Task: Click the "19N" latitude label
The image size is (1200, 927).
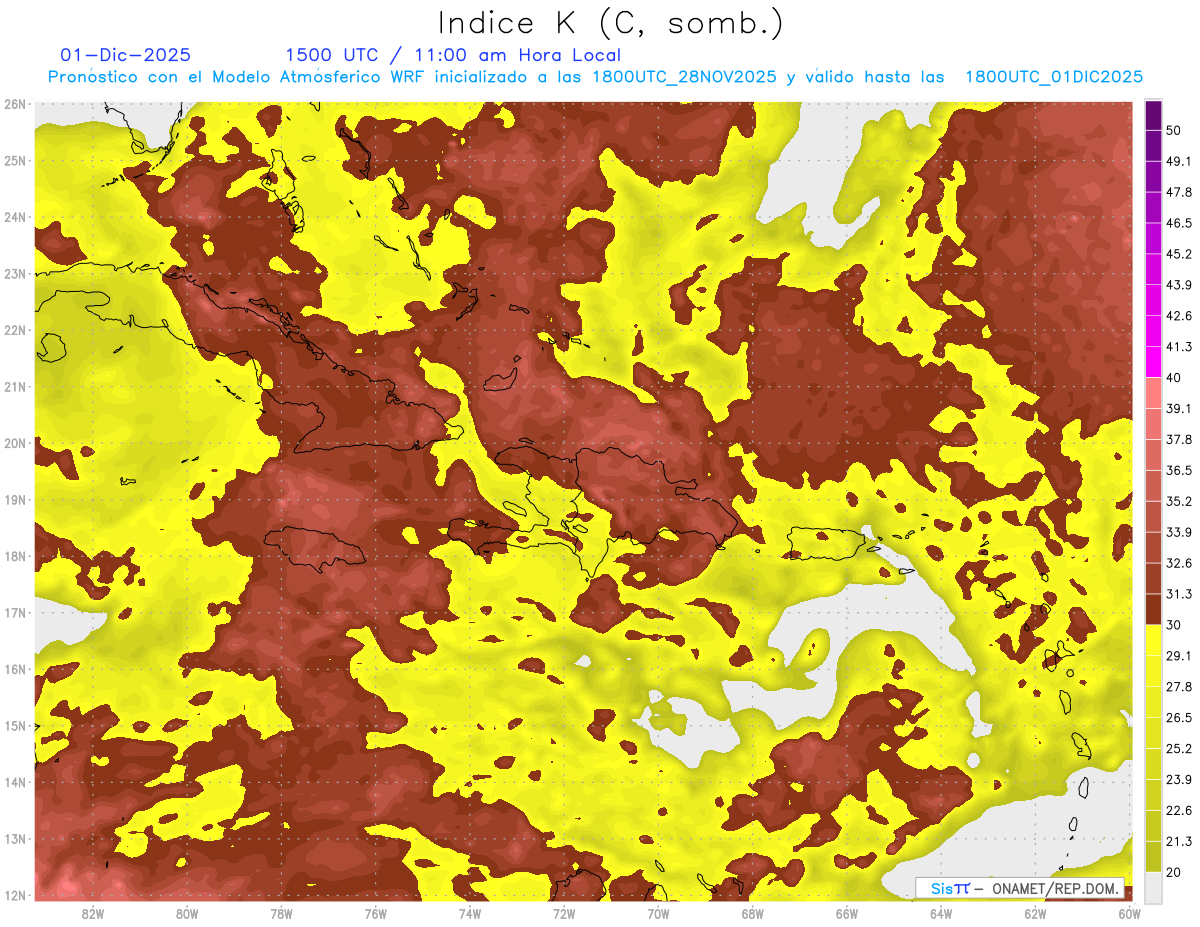Action: point(15,499)
